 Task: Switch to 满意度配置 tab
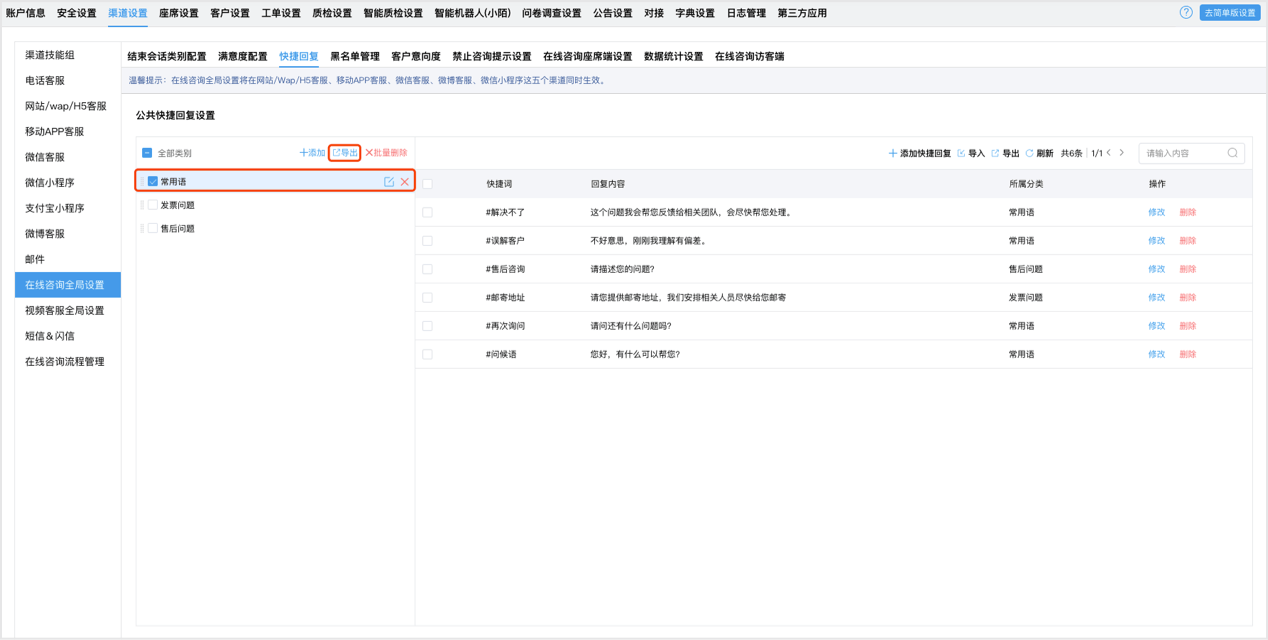(x=243, y=57)
